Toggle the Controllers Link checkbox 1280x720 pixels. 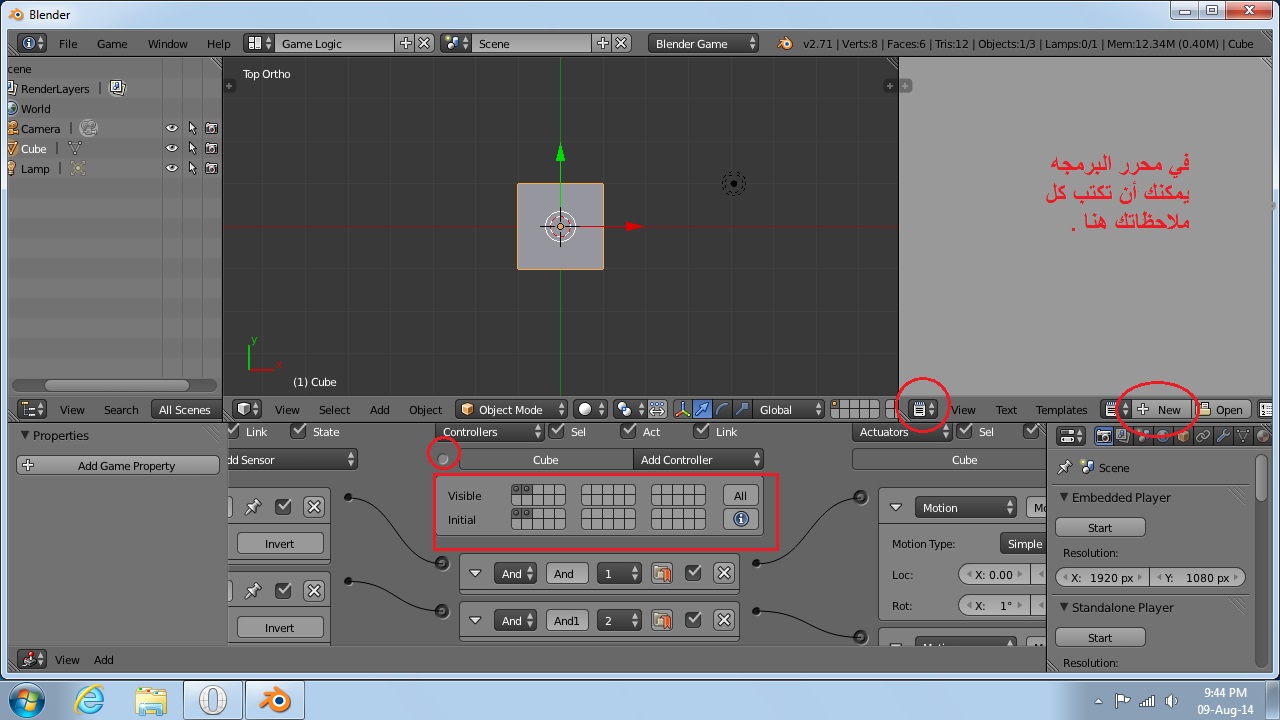coord(700,431)
